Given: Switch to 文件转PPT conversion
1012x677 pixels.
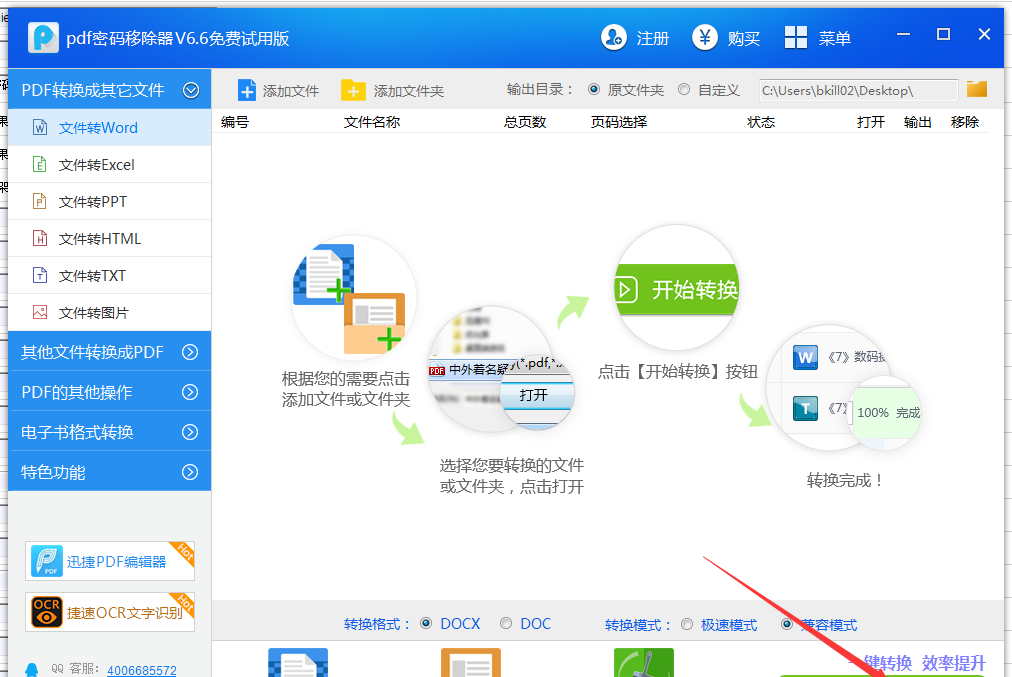Looking at the screenshot, I should coord(110,201).
